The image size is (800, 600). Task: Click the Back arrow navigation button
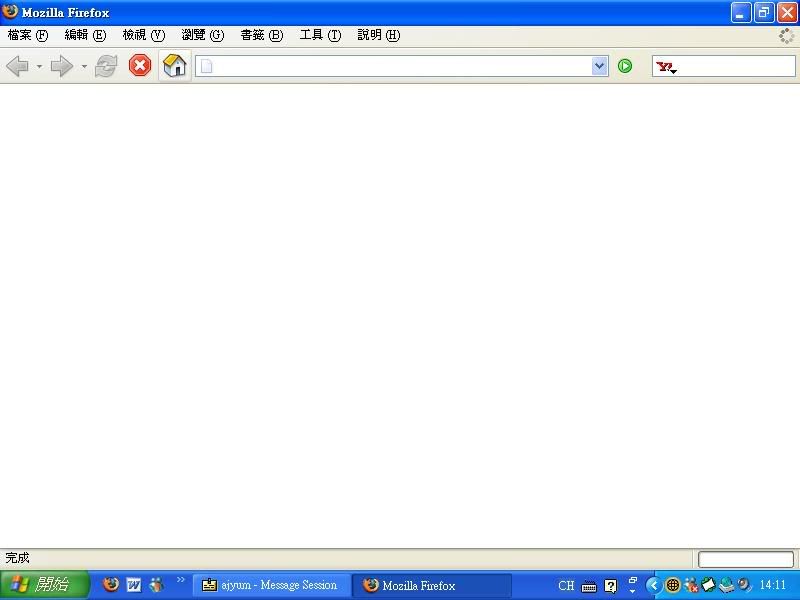pos(17,66)
